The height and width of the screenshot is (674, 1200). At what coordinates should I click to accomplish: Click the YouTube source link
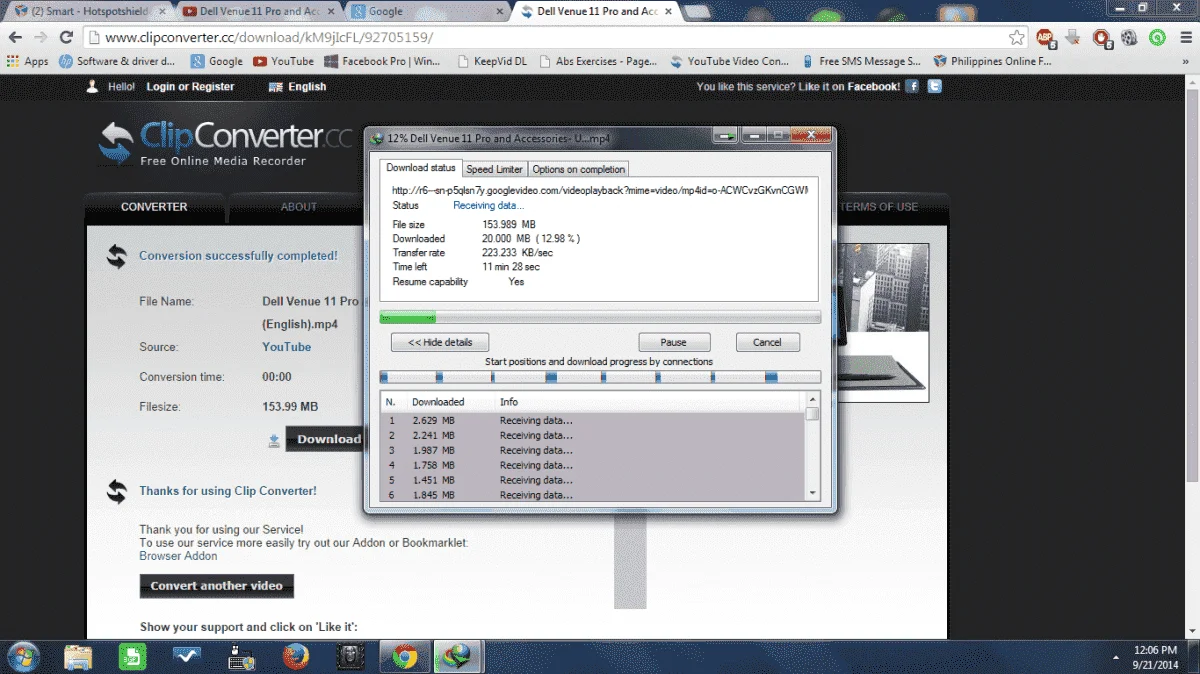pos(287,347)
